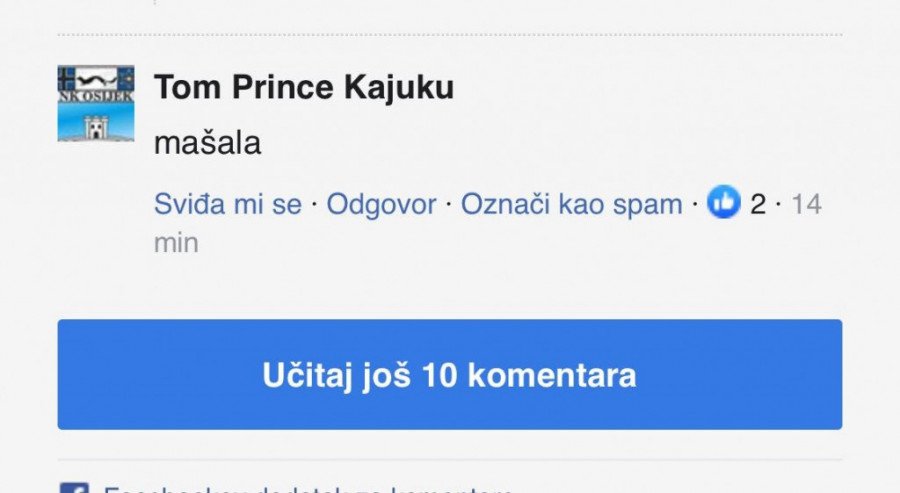Viewport: 900px width, 493px height.
Task: Select the comment text "mašala"
Action: click(x=208, y=144)
